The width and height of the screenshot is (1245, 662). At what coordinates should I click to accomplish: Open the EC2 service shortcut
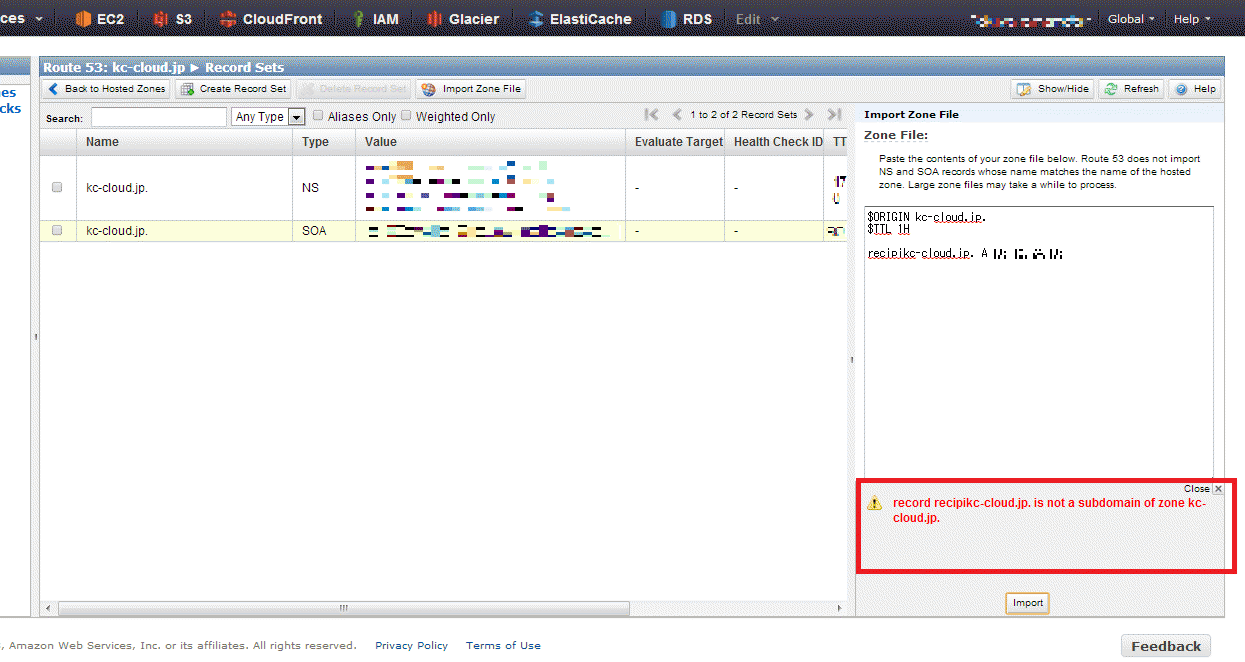tap(100, 18)
